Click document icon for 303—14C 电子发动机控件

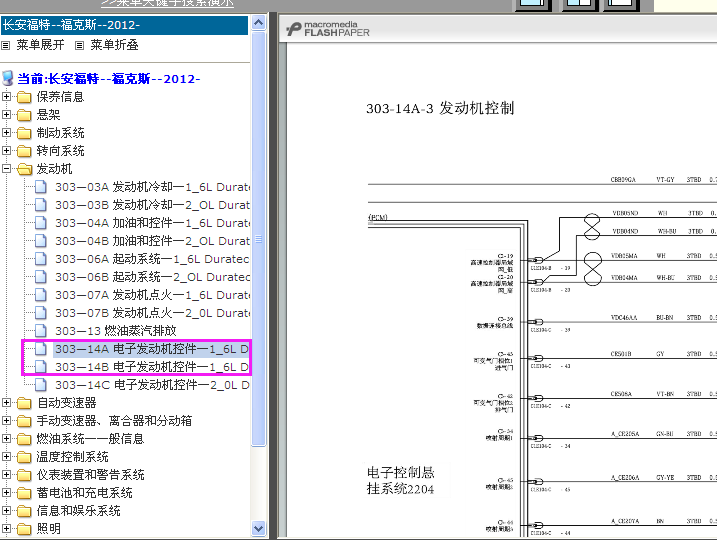(x=41, y=385)
